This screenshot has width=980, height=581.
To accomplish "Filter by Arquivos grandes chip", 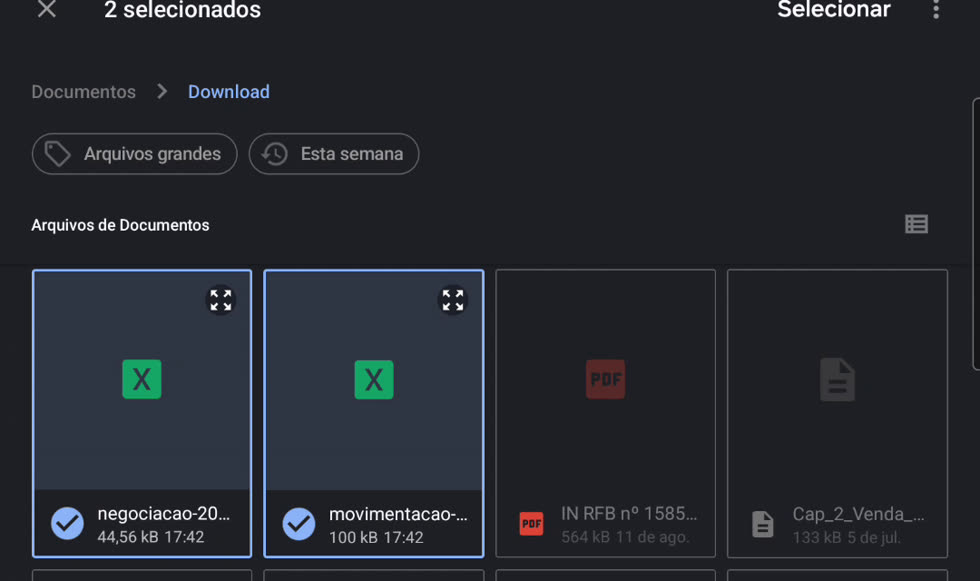I will tap(134, 154).
